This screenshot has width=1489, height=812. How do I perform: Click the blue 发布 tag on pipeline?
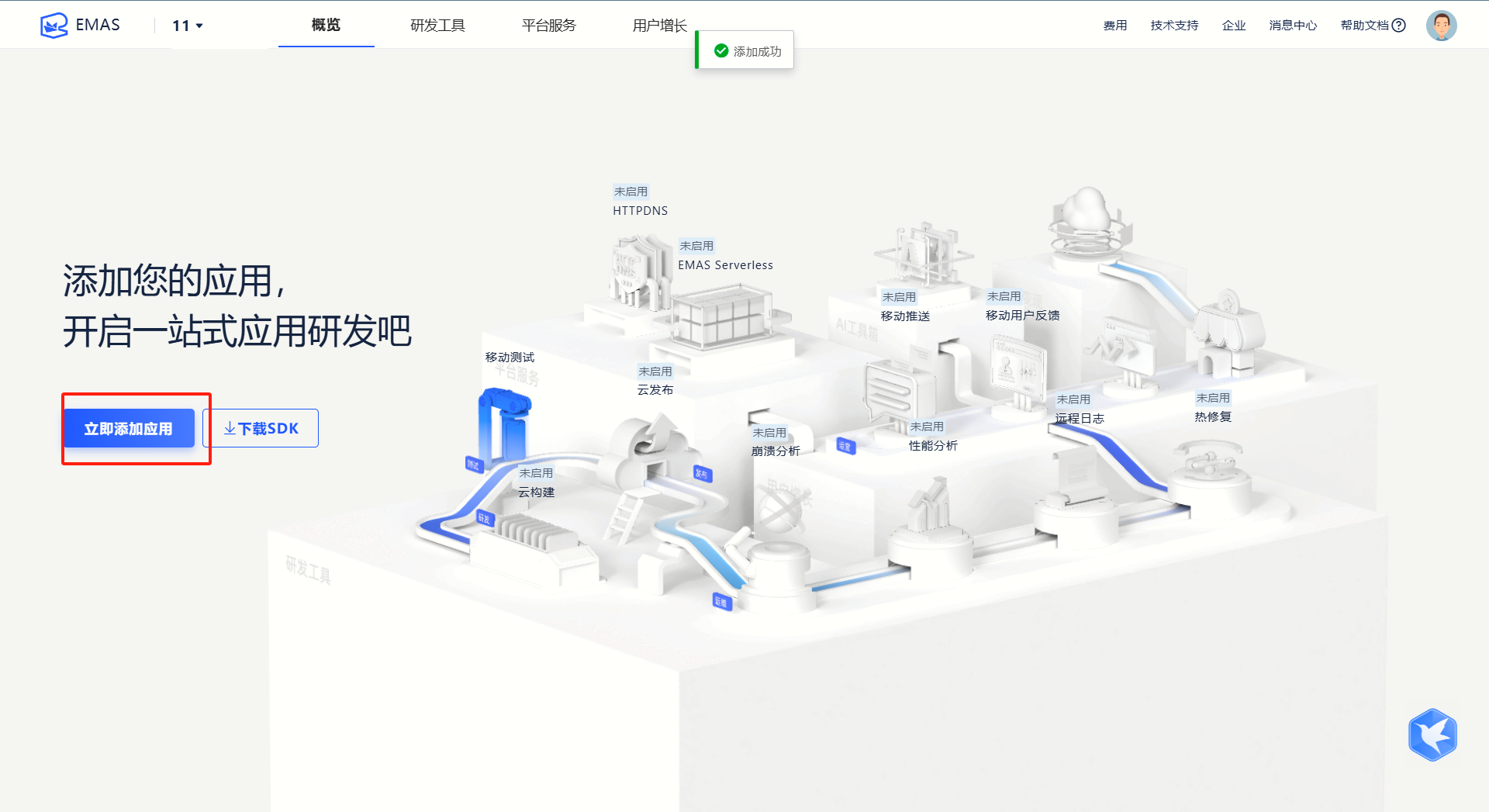coord(702,474)
